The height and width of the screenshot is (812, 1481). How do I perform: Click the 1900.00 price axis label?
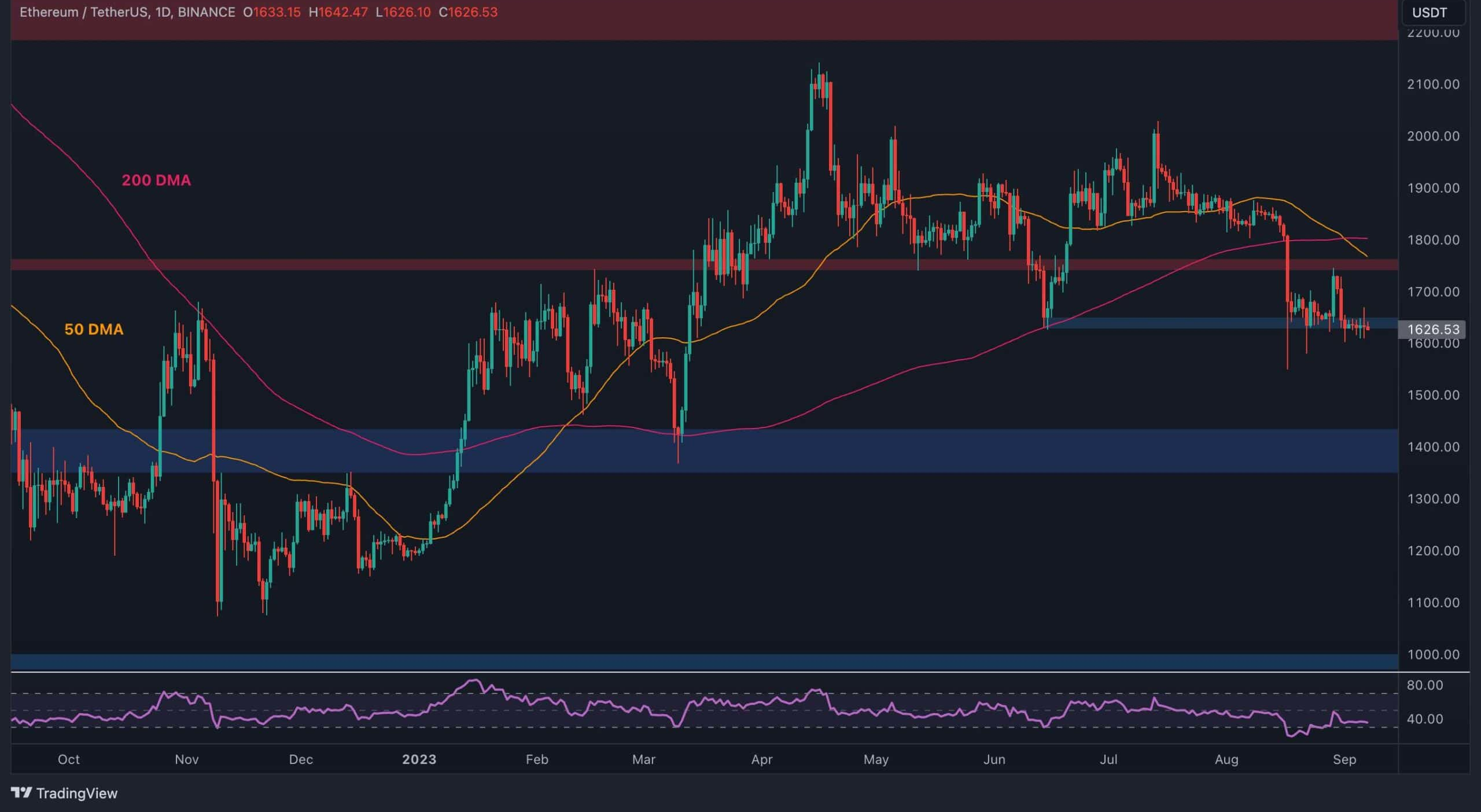pyautogui.click(x=1433, y=188)
